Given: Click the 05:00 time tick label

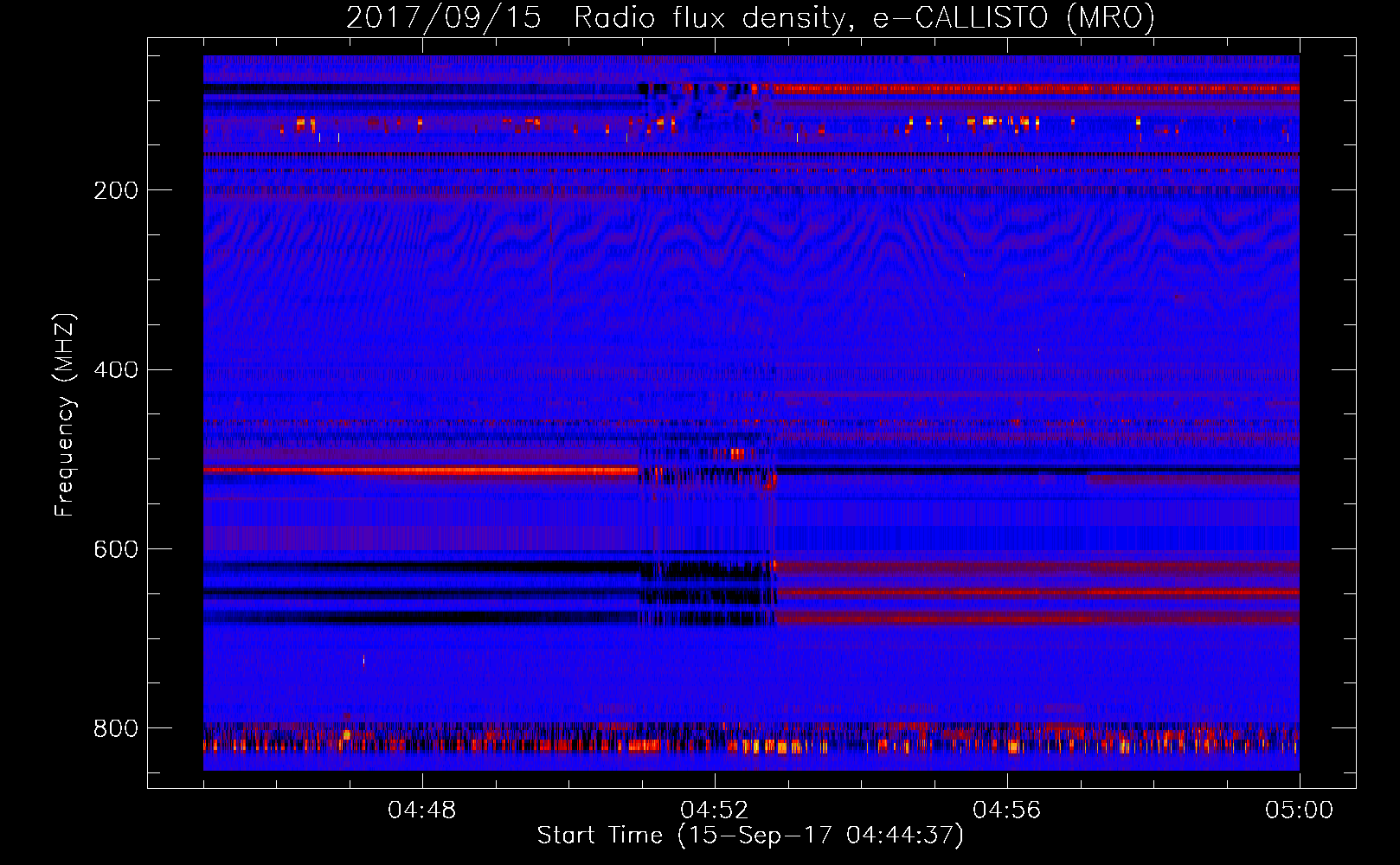Looking at the screenshot, I should tap(1300, 811).
